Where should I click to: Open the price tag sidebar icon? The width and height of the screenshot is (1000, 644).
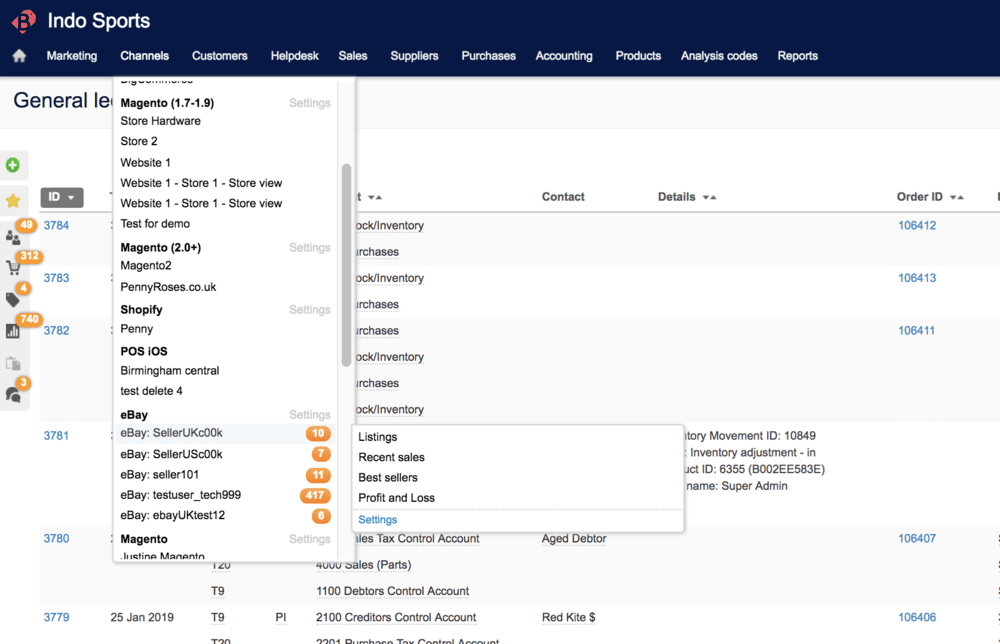[x=13, y=300]
